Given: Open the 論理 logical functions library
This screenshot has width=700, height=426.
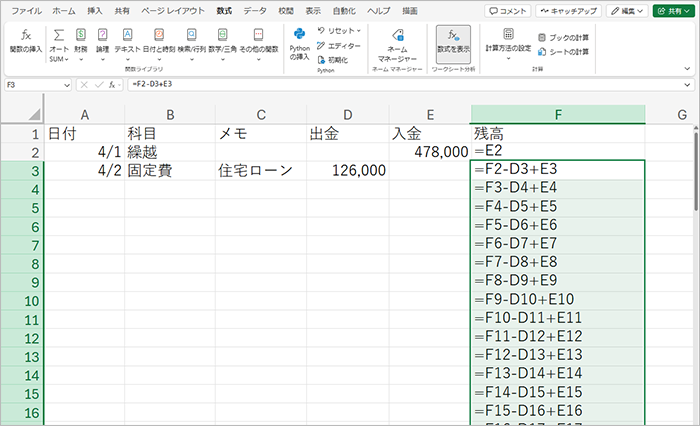Looking at the screenshot, I should click(102, 45).
